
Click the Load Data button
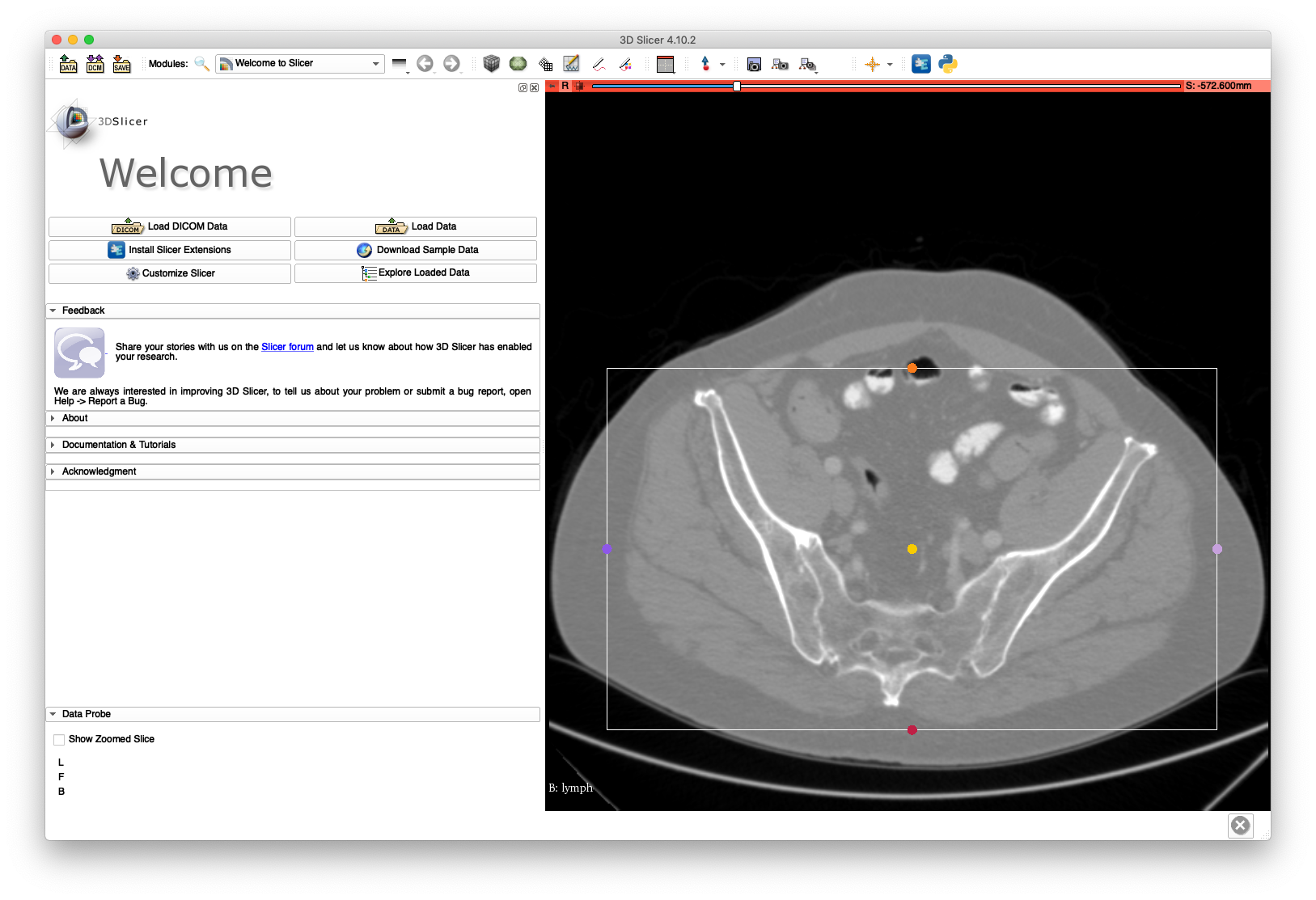point(416,226)
